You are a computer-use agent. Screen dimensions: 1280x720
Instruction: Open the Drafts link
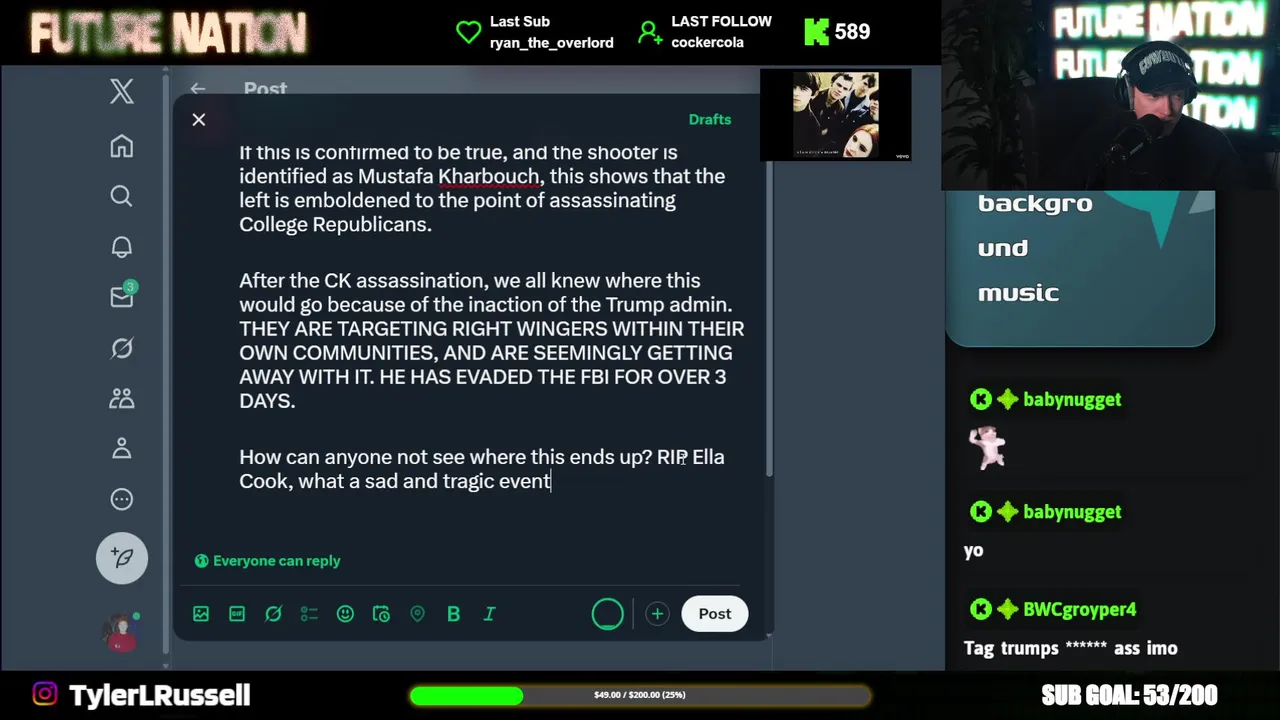point(710,119)
